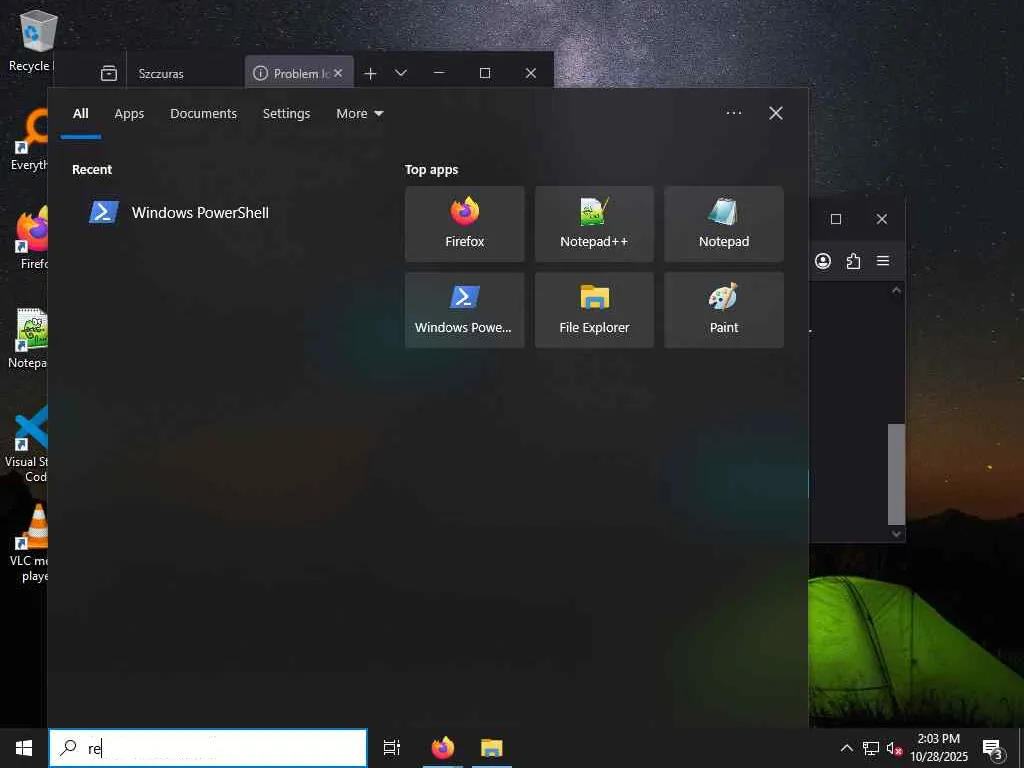Image resolution: width=1024 pixels, height=768 pixels.
Task: Select the Firefox desktop shortcut
Action: point(30,238)
